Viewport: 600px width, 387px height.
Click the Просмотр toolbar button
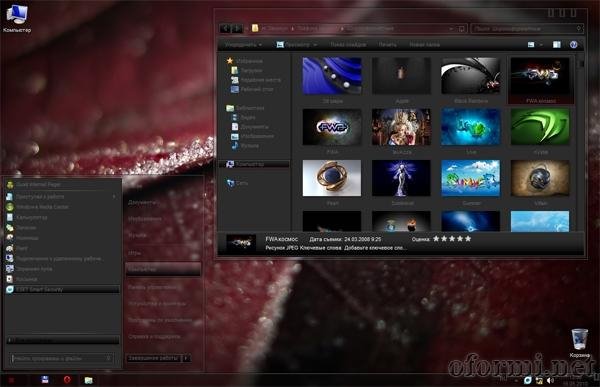293,45
